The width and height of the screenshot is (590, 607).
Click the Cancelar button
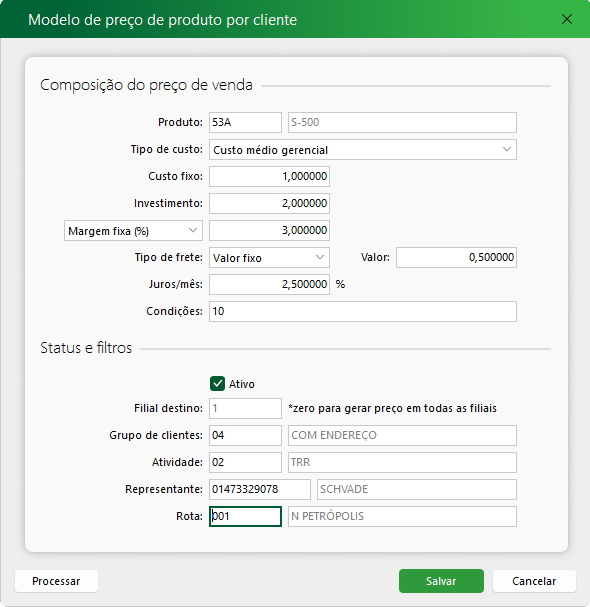click(534, 581)
